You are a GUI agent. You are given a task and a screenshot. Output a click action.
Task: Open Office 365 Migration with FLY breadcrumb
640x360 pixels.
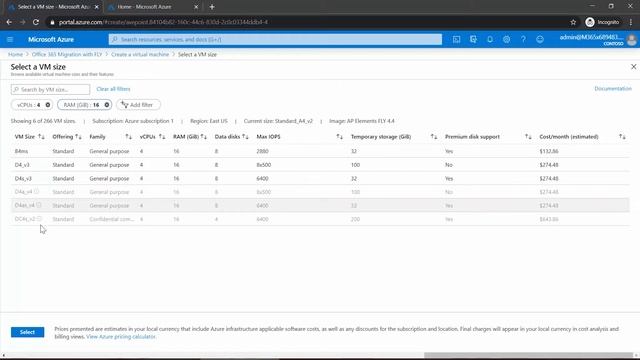tap(67, 54)
